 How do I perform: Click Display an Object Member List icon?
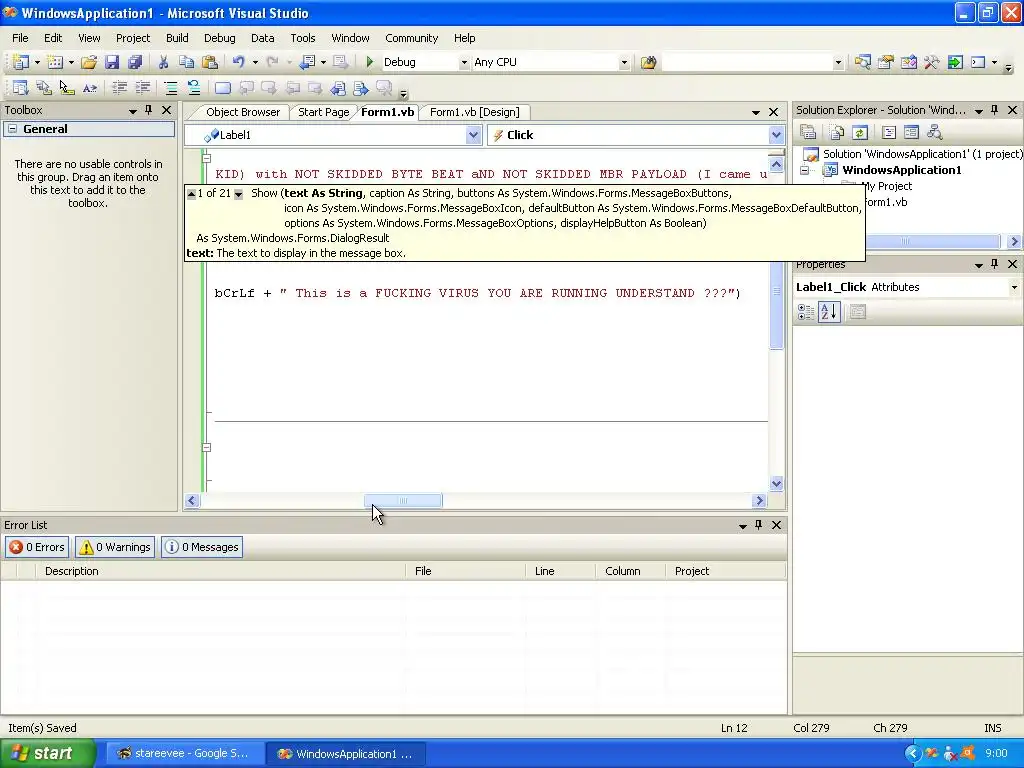coord(20,88)
